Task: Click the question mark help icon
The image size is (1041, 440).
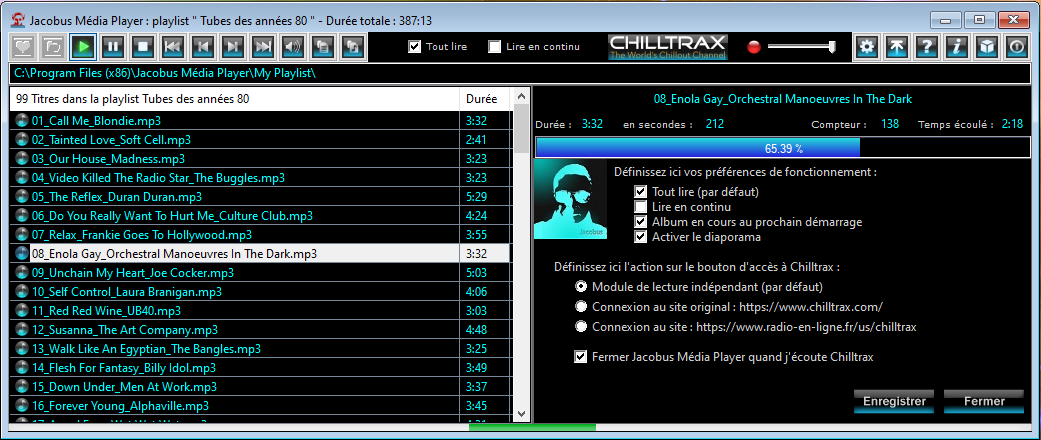Action: (x=927, y=46)
